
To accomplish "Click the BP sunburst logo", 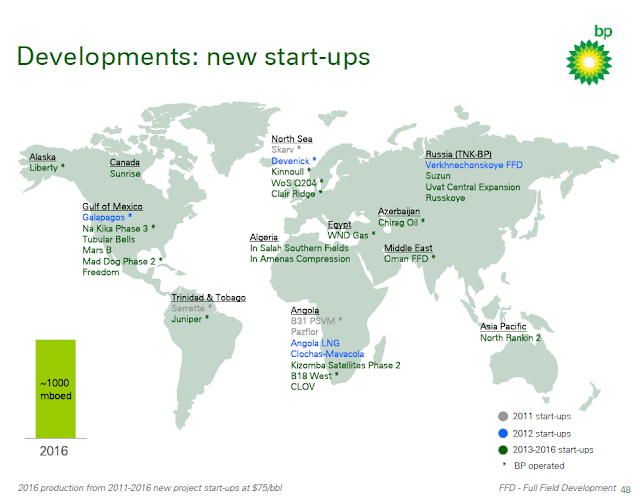I will pos(589,62).
